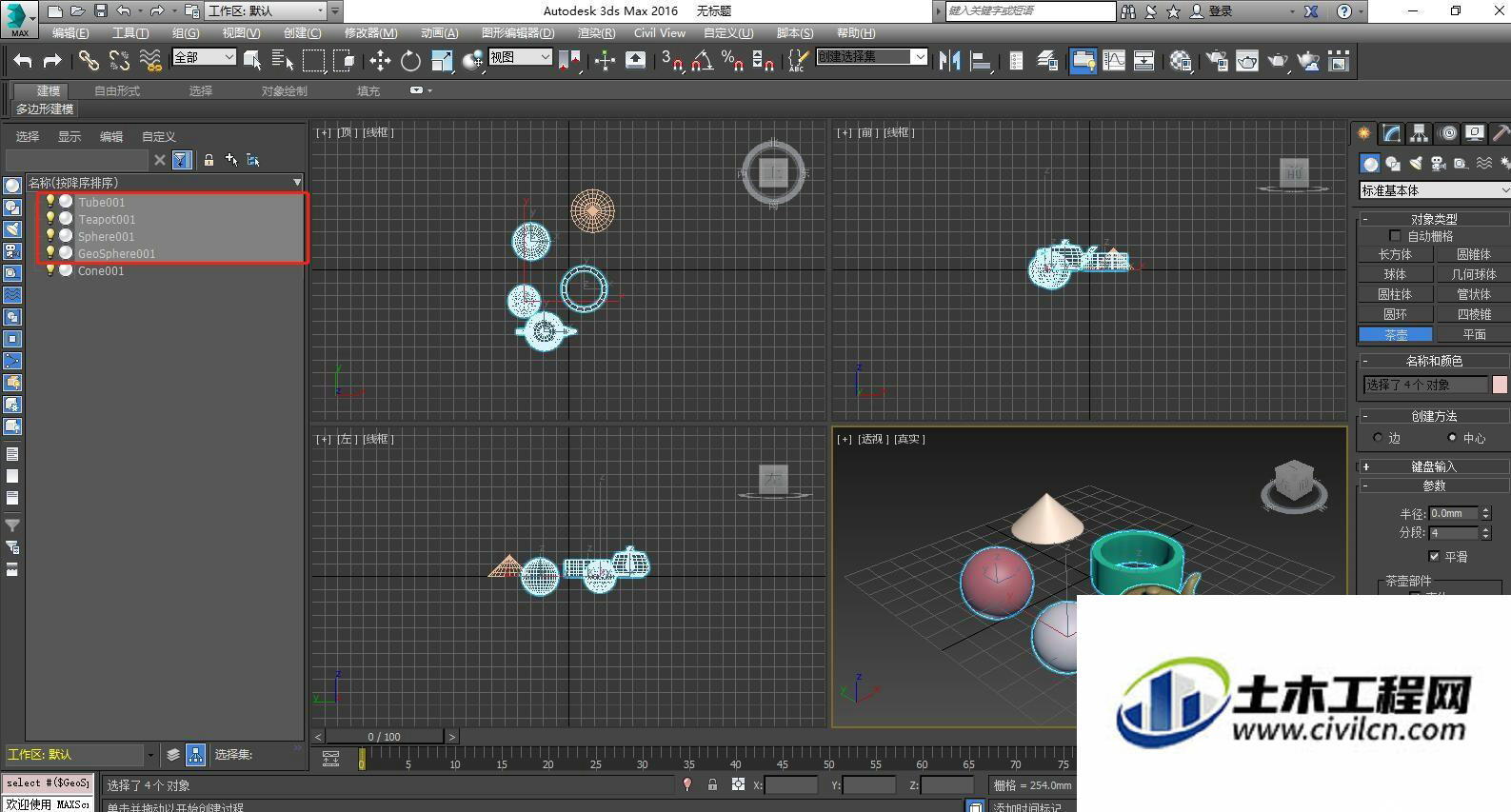Open the 编辑(E) menu
This screenshot has width=1511, height=812.
click(70, 32)
